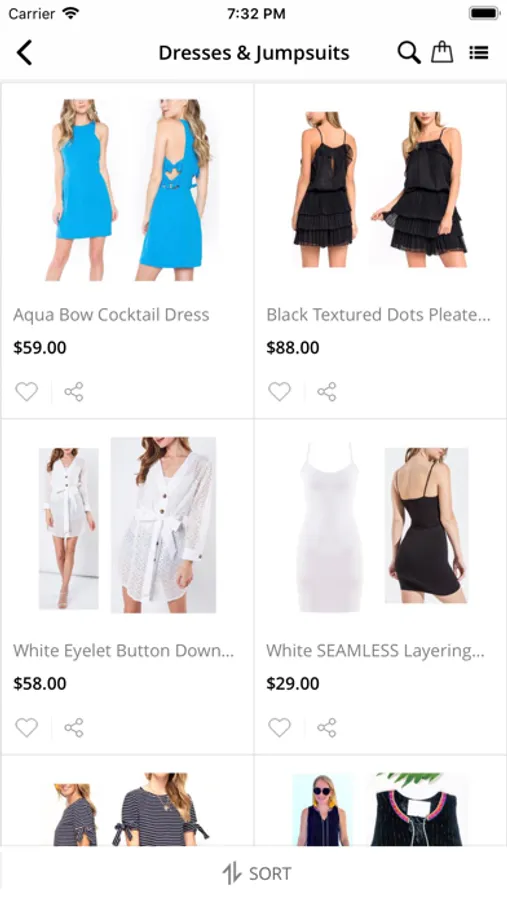Favorite the White Eyelet Button Down dress
This screenshot has width=507, height=900.
click(x=26, y=727)
